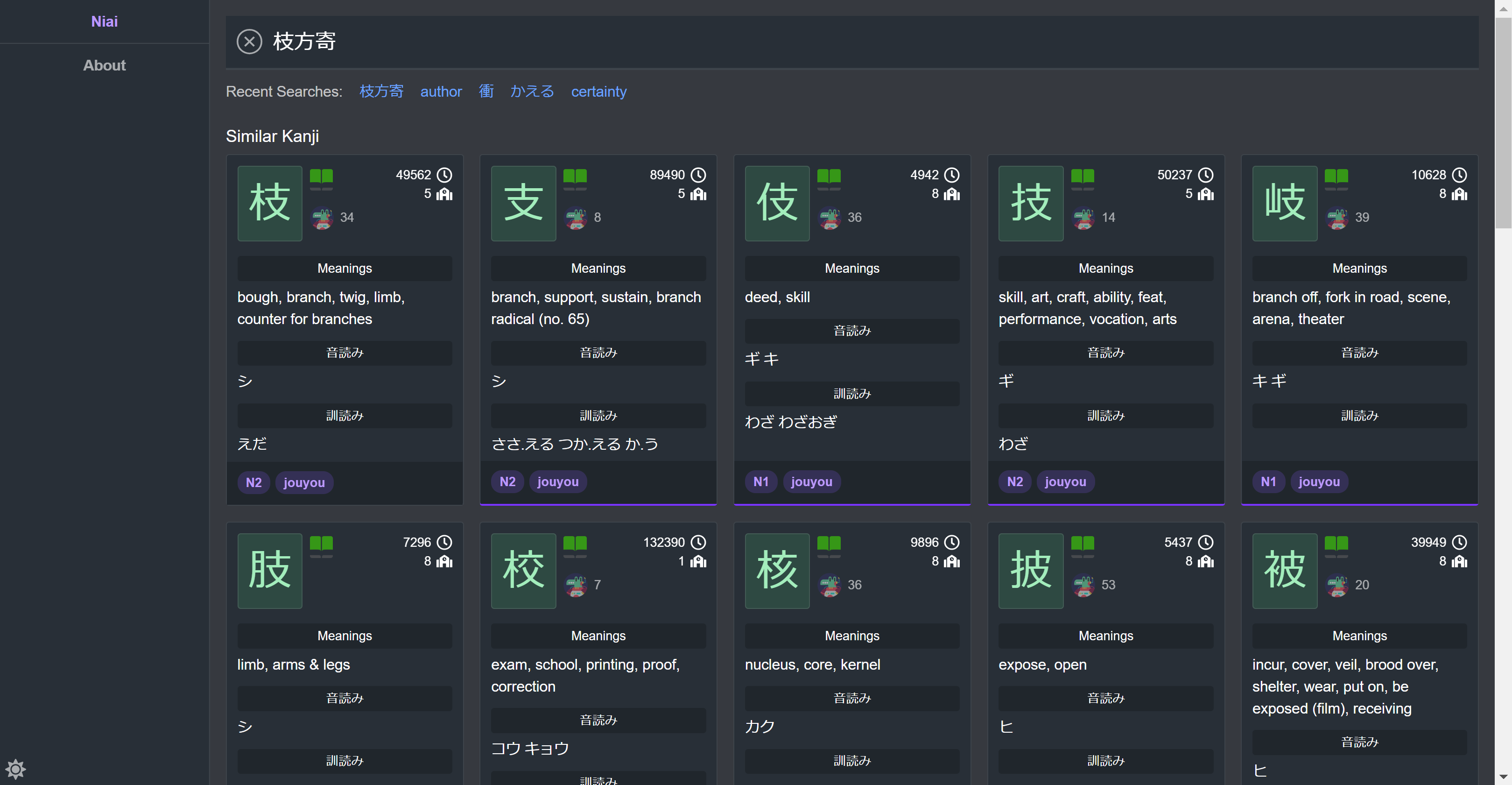Viewport: 1512px width, 785px height.
Task: Clear the search with the X icon
Action: pyautogui.click(x=249, y=41)
